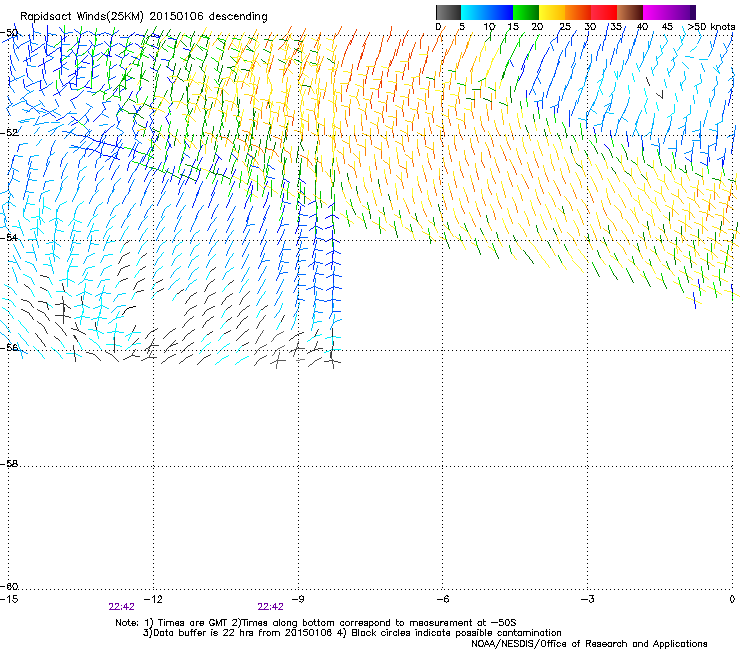740x650 pixels.
Task: Click the '0' longitude axis label
Action: tap(732, 599)
